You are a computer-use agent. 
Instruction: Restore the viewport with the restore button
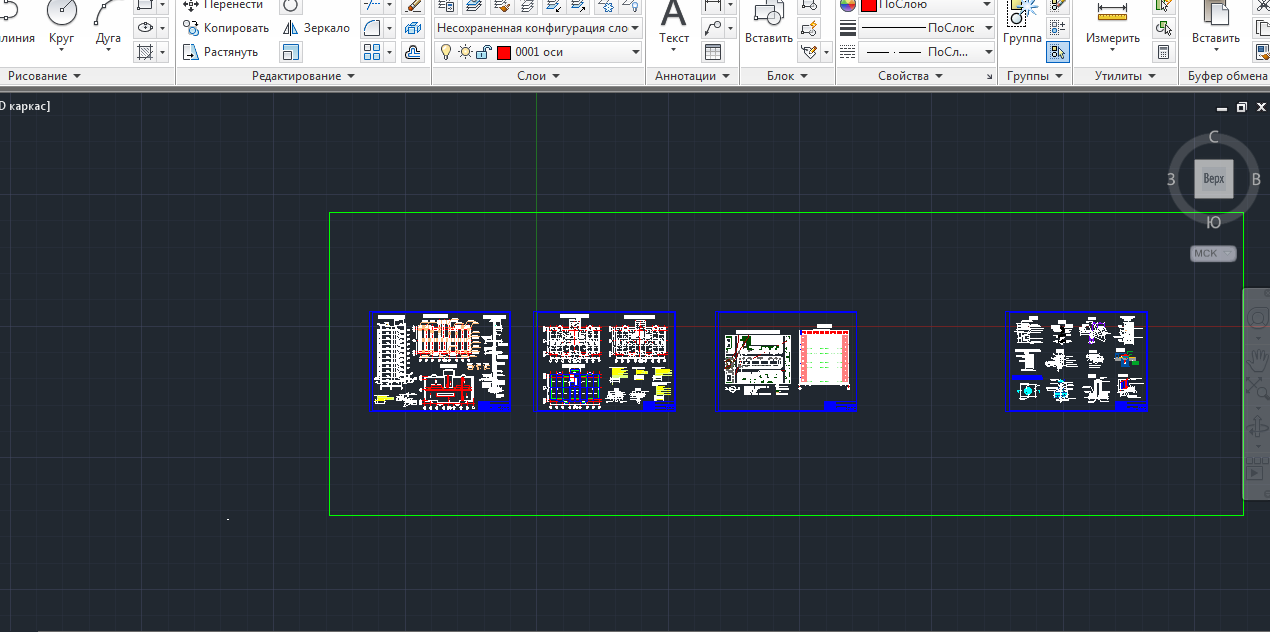[x=1242, y=107]
